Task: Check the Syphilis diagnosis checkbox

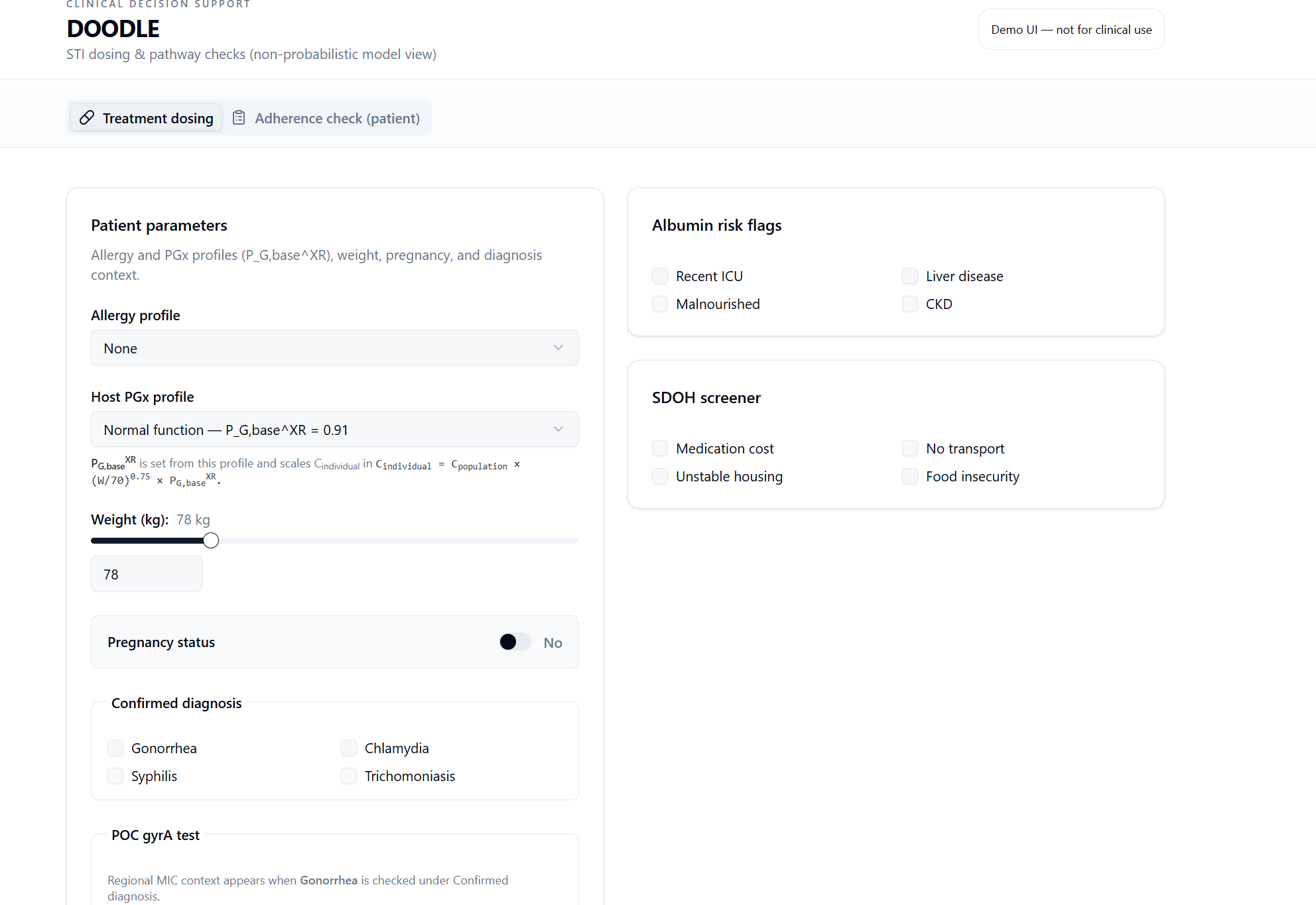Action: 115,776
